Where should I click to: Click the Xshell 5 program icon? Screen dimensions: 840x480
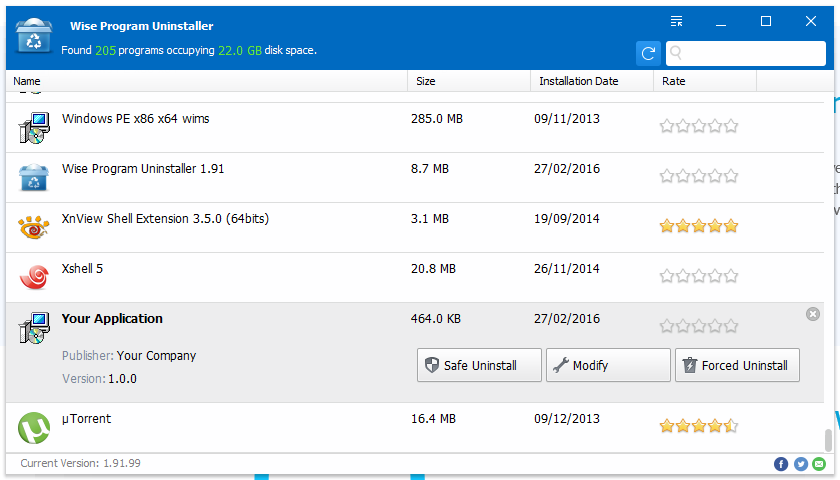tap(34, 277)
